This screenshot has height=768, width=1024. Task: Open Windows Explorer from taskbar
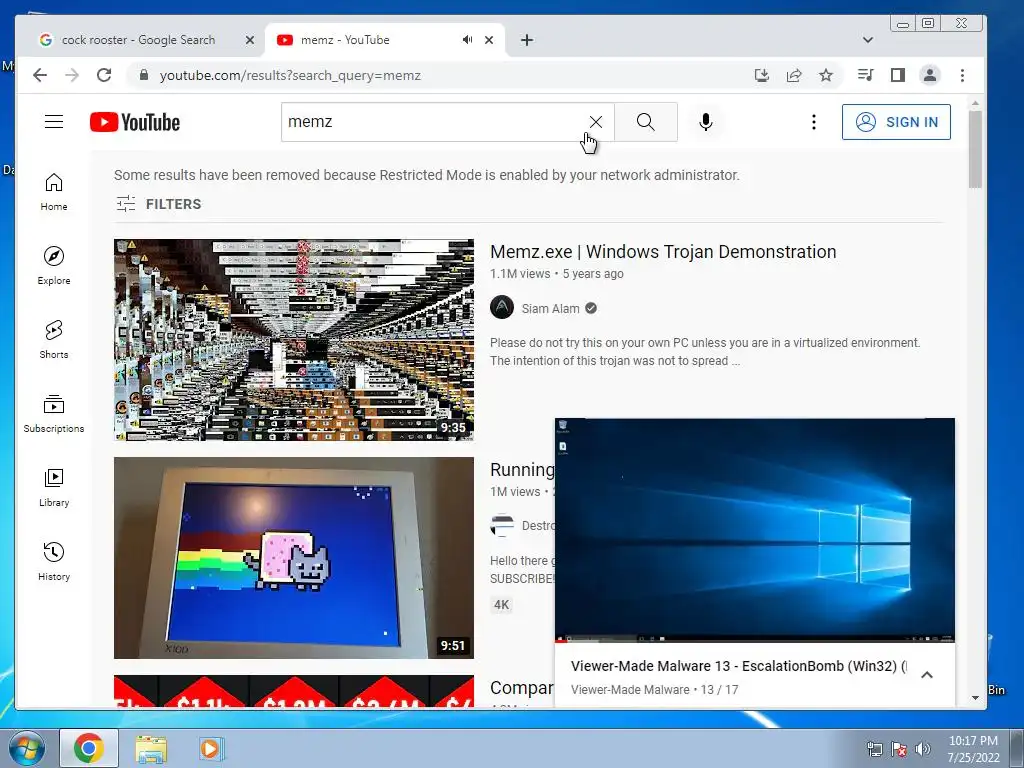[x=151, y=748]
